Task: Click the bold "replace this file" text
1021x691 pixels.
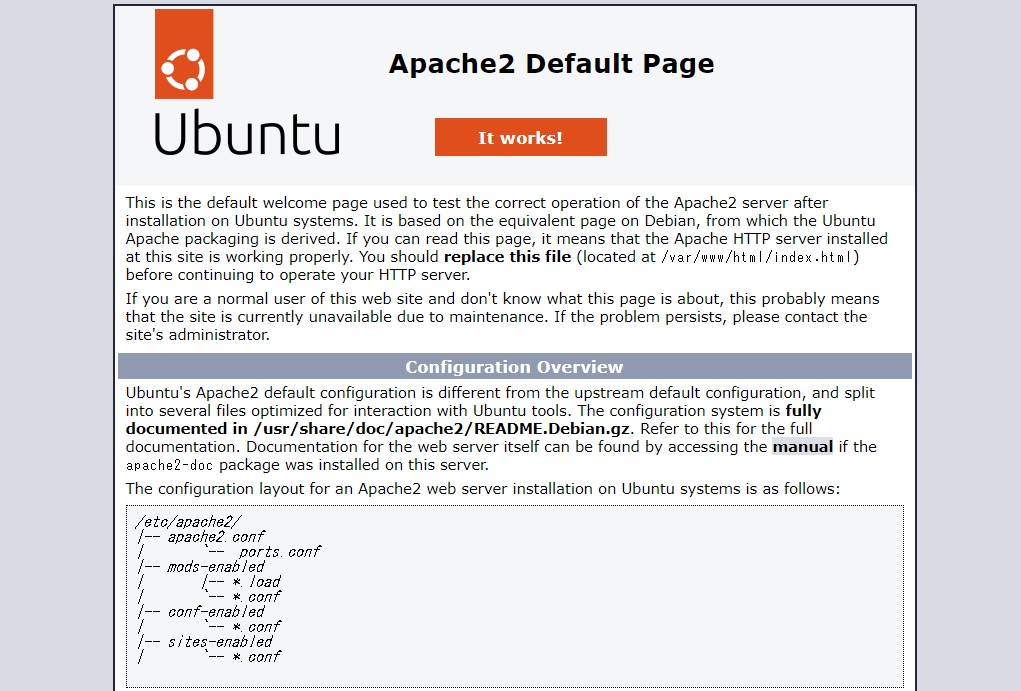Action: tap(507, 257)
